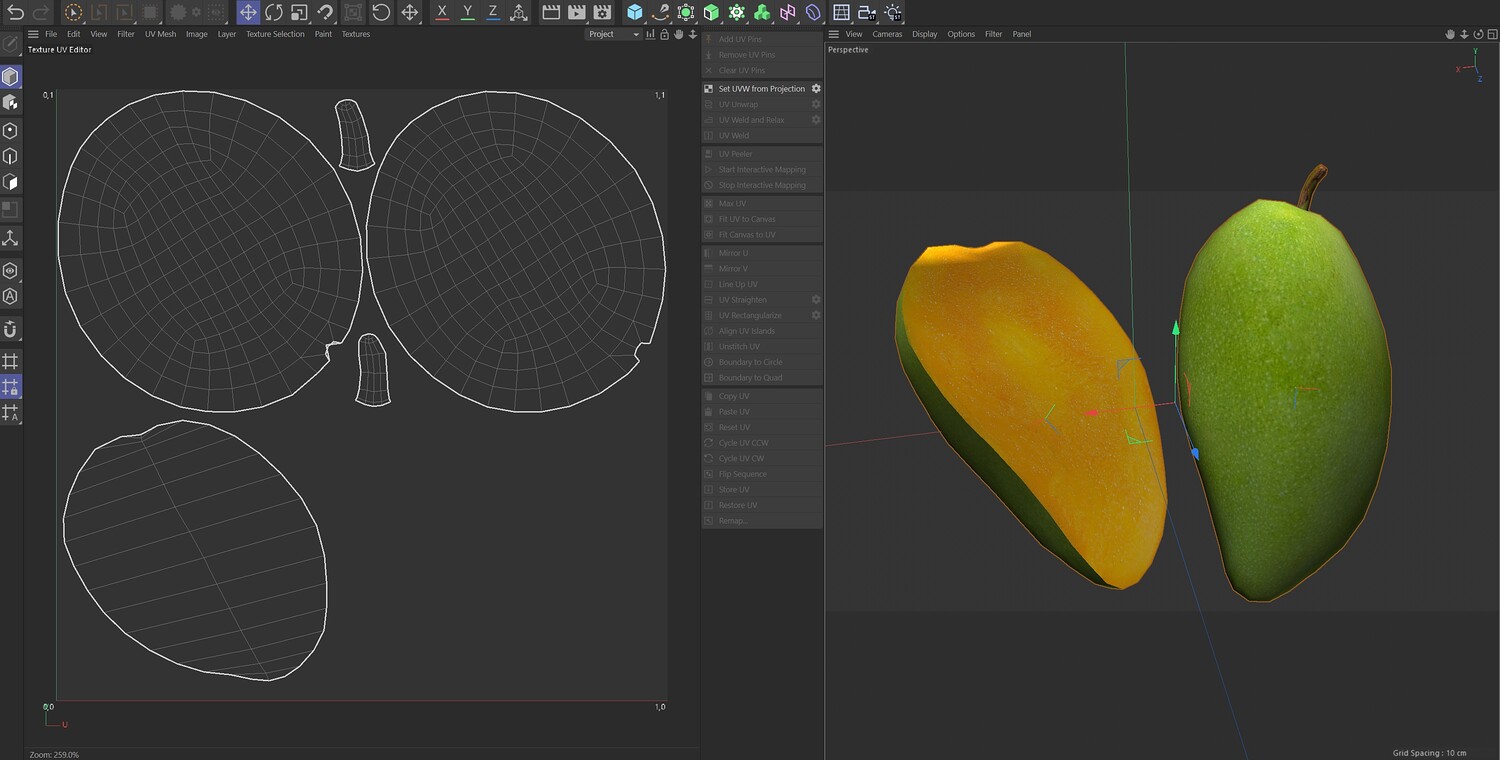The height and width of the screenshot is (760, 1500).
Task: Click the clapperboard icon with play arrow
Action: (576, 13)
